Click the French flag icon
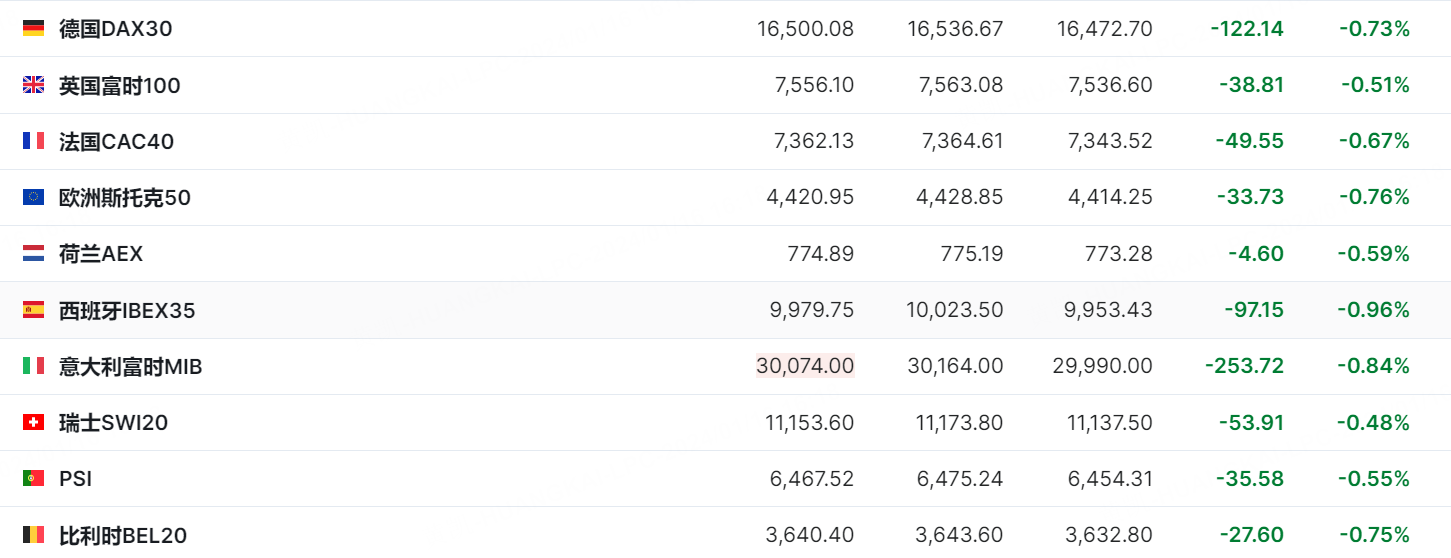The height and width of the screenshot is (558, 1451). click(33, 141)
